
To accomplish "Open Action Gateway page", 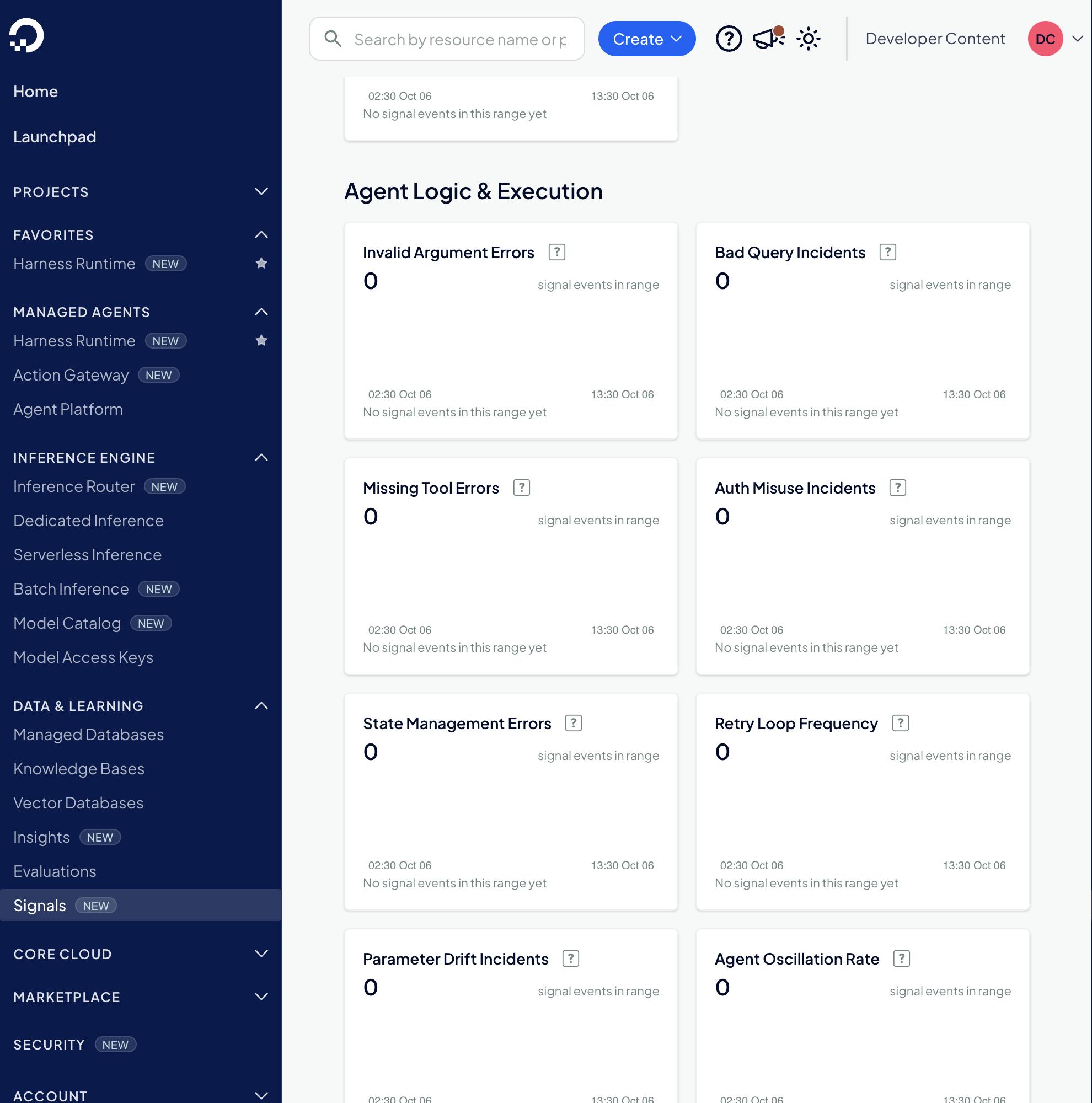I will click(71, 375).
